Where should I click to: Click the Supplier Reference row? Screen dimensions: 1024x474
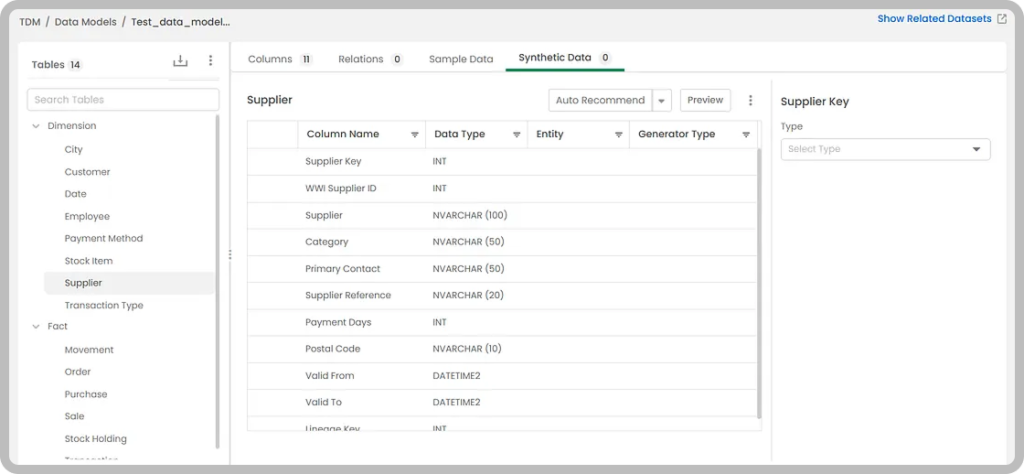[x=502, y=296]
